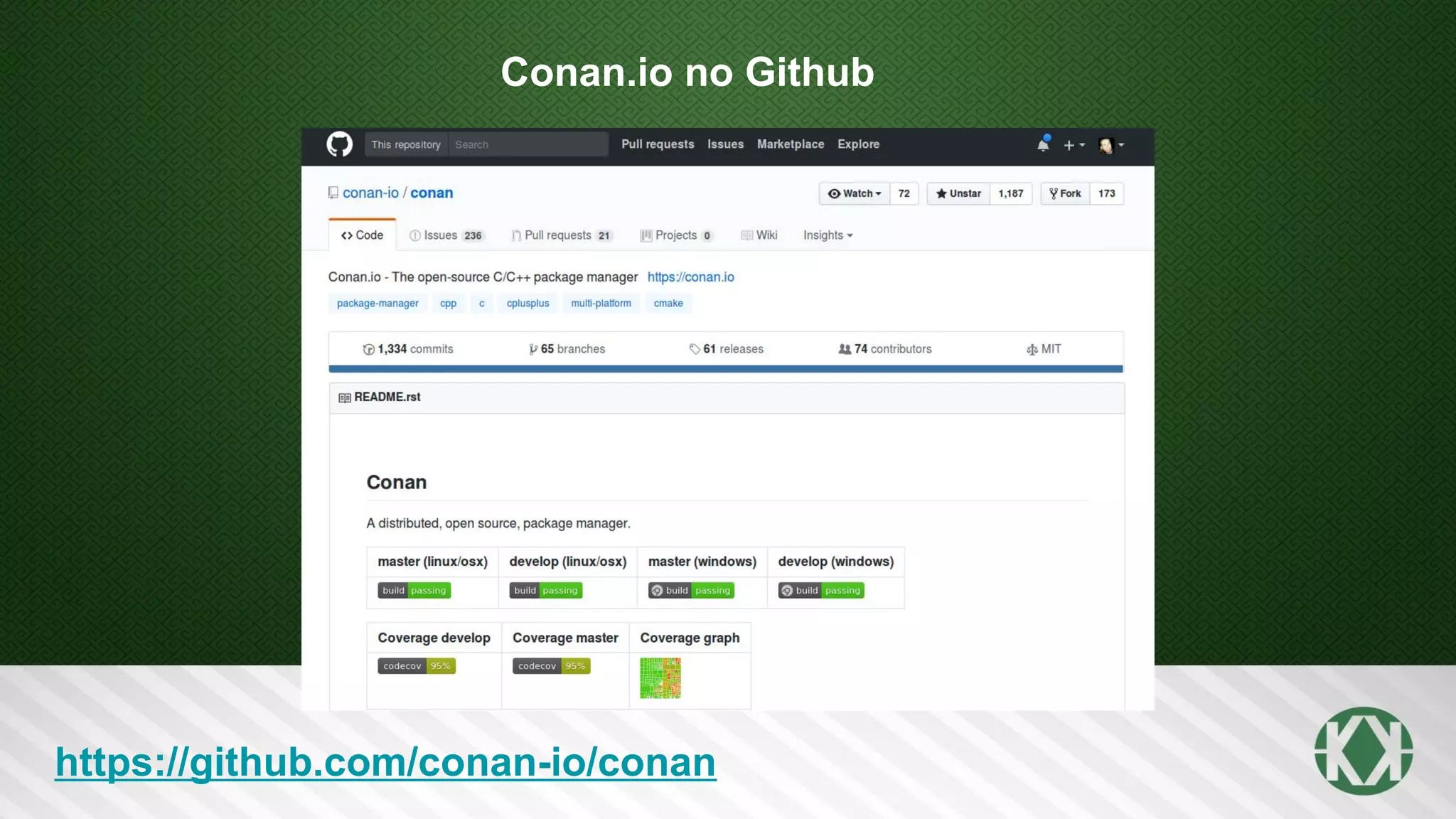The width and height of the screenshot is (1456, 819).
Task: Open the user avatar menu
Action: [1111, 145]
